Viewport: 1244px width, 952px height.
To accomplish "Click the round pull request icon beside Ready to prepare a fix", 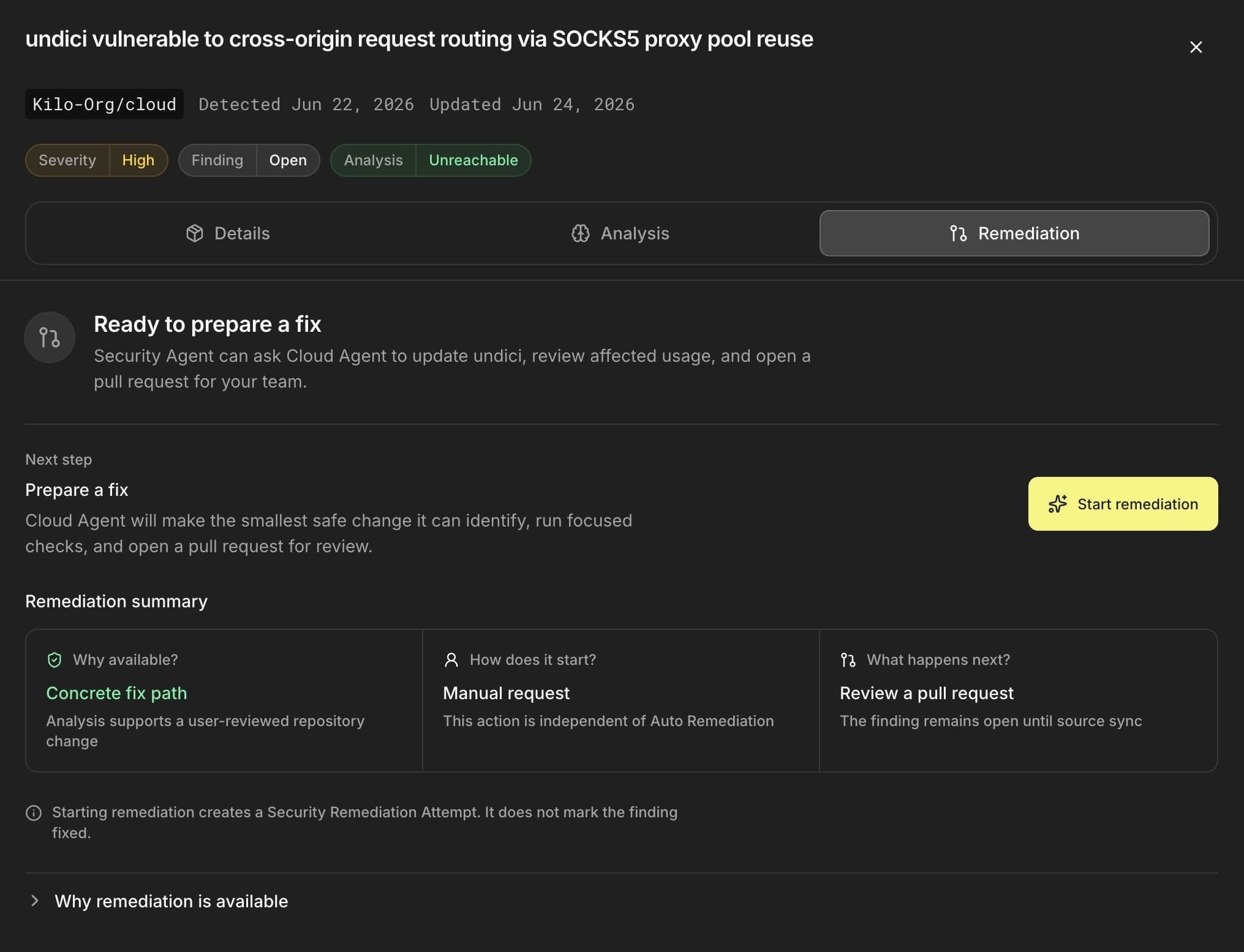I will (50, 337).
